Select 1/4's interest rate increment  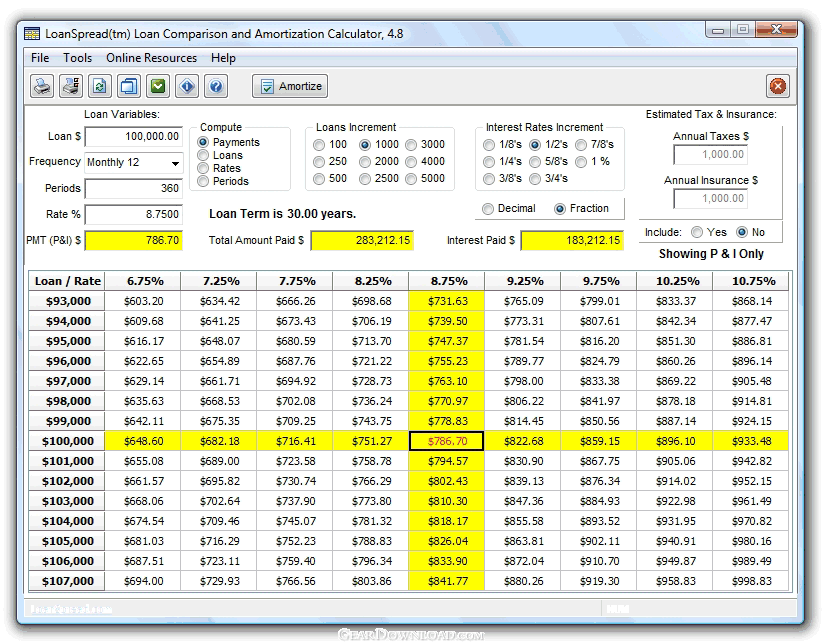pyautogui.click(x=489, y=161)
